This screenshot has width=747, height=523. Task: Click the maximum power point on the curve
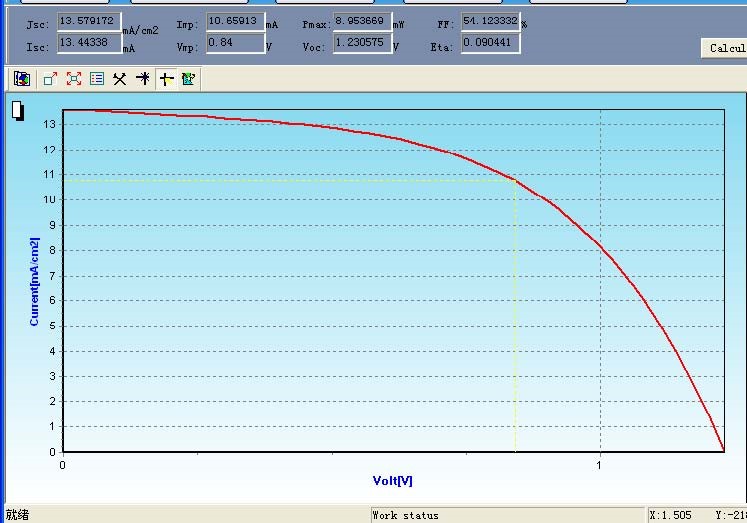click(515, 180)
